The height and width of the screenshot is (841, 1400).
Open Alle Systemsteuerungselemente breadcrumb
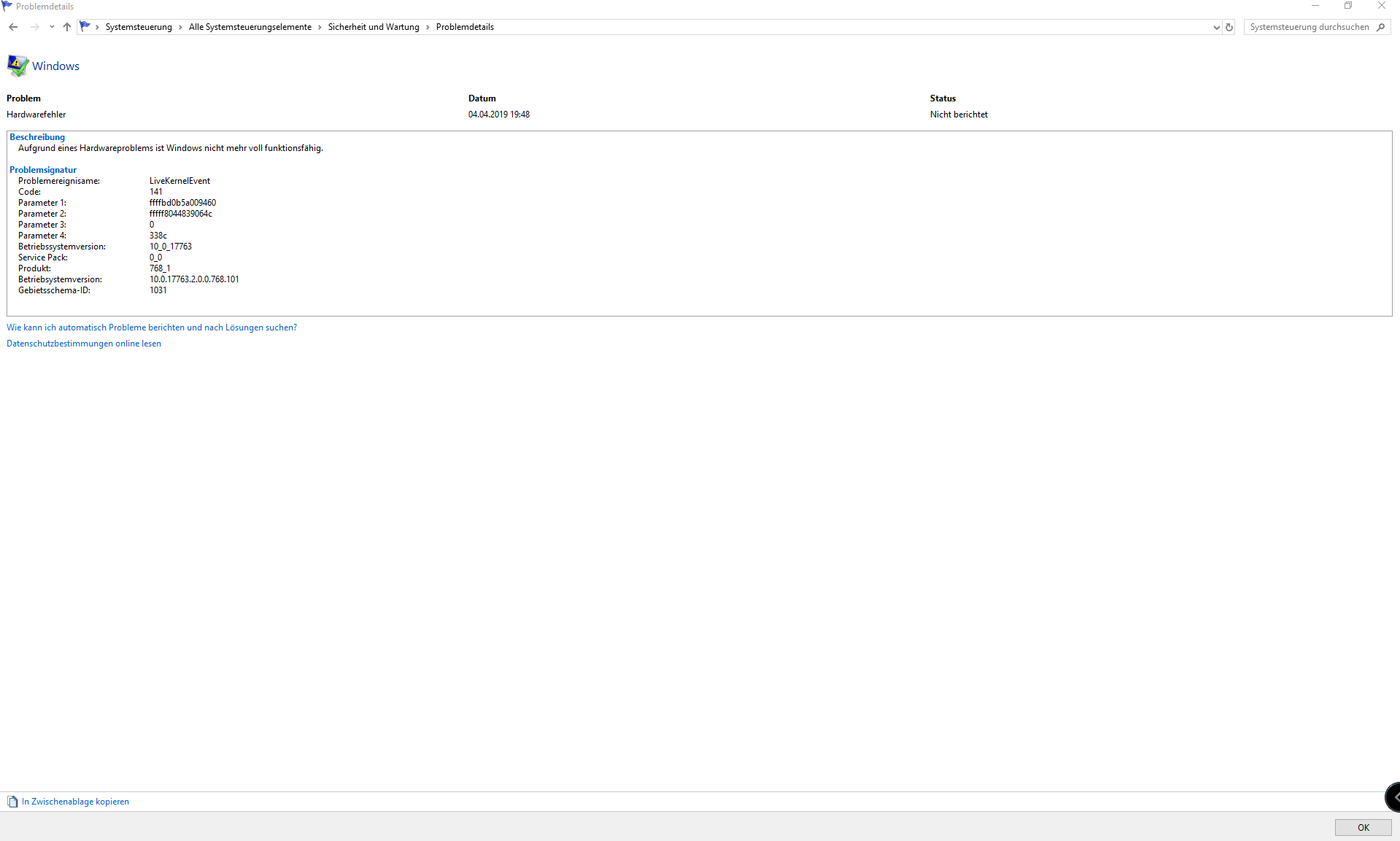point(250,27)
